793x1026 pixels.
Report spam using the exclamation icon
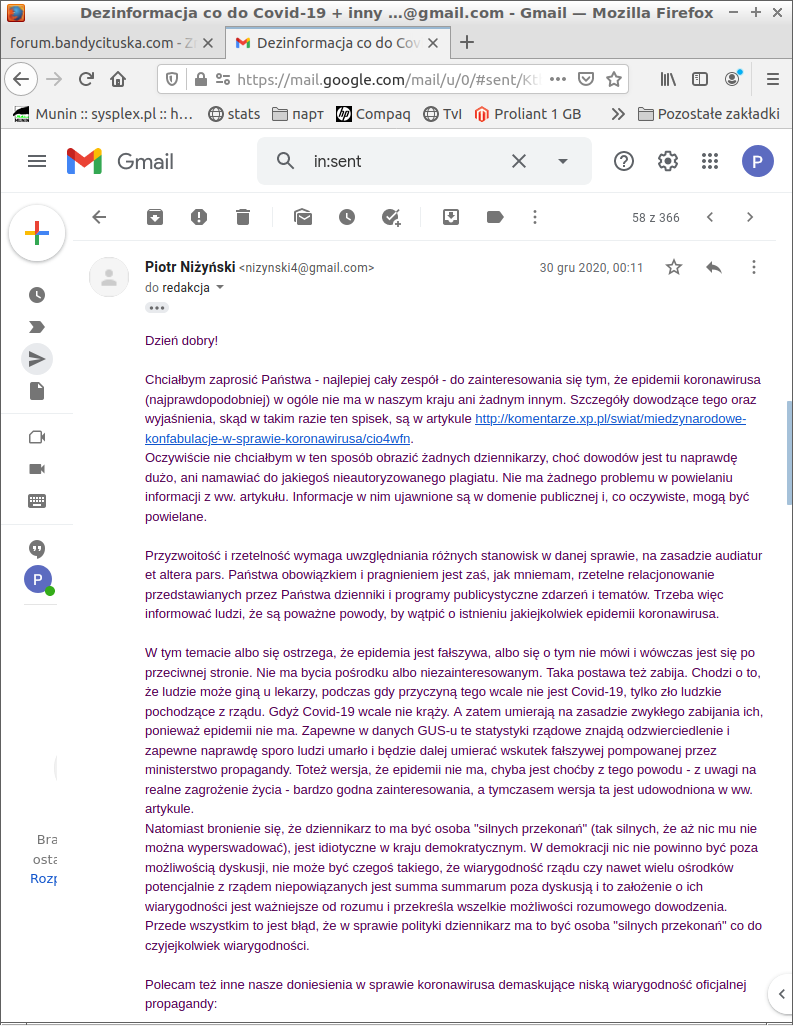[199, 217]
